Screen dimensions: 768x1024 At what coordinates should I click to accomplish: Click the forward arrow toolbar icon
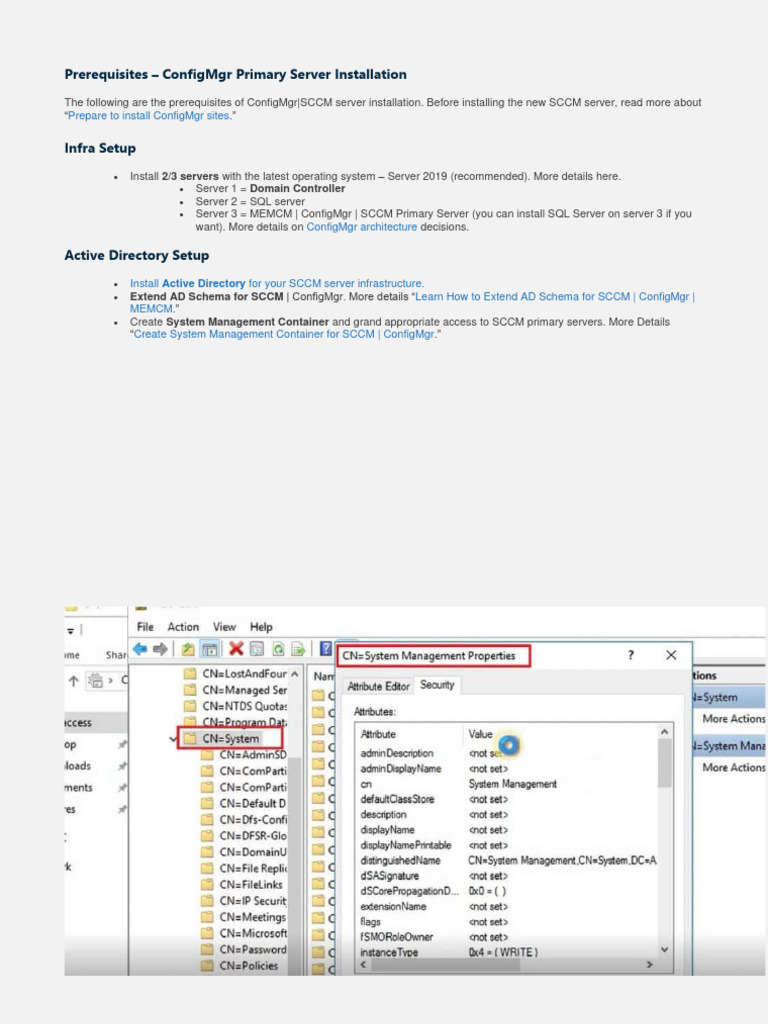(160, 649)
